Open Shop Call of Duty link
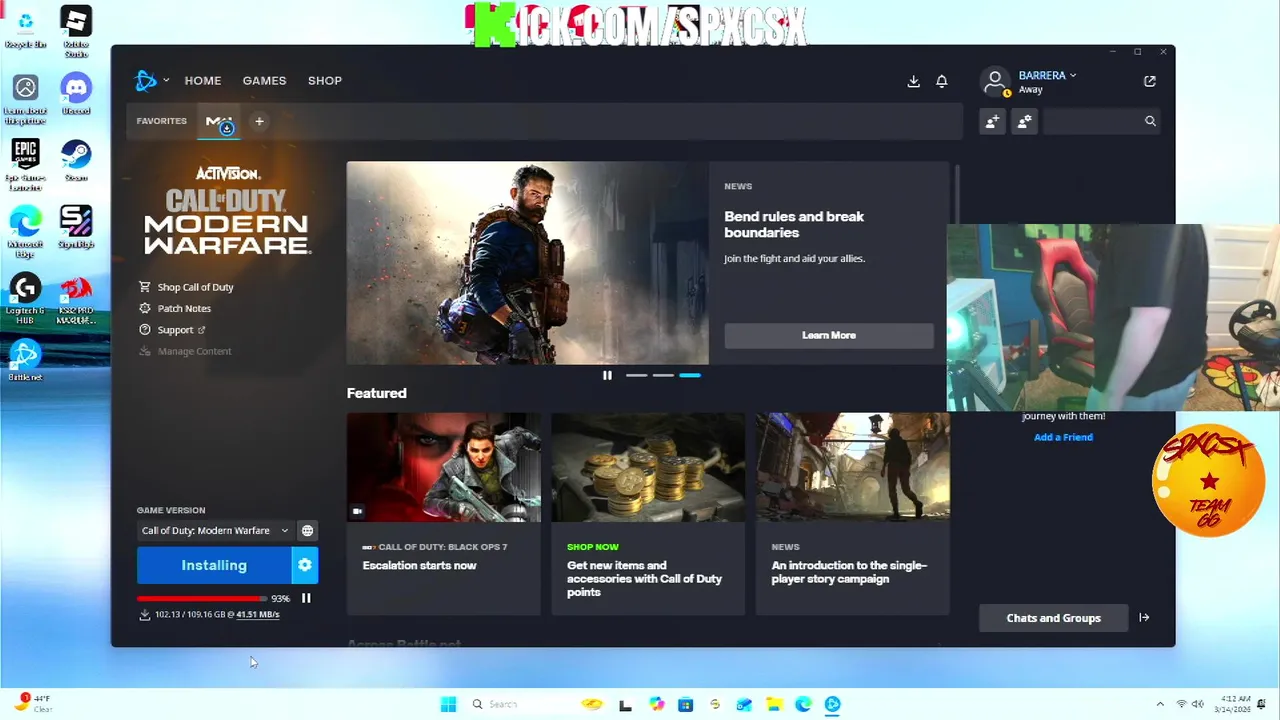The image size is (1280, 720). (x=186, y=287)
